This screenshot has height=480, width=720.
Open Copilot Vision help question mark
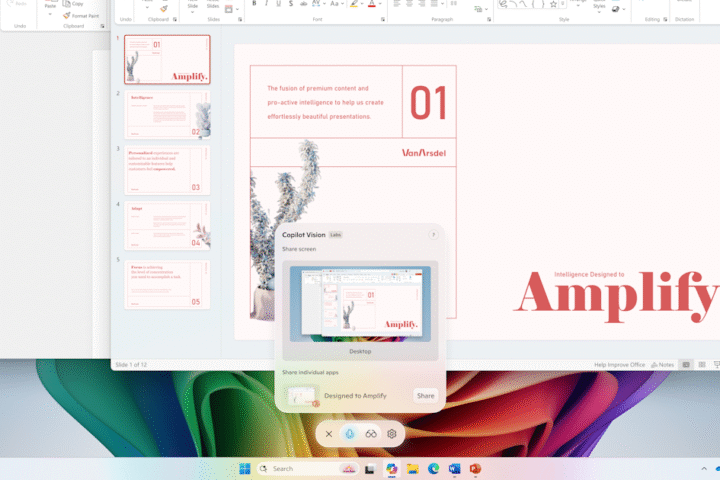tap(433, 235)
